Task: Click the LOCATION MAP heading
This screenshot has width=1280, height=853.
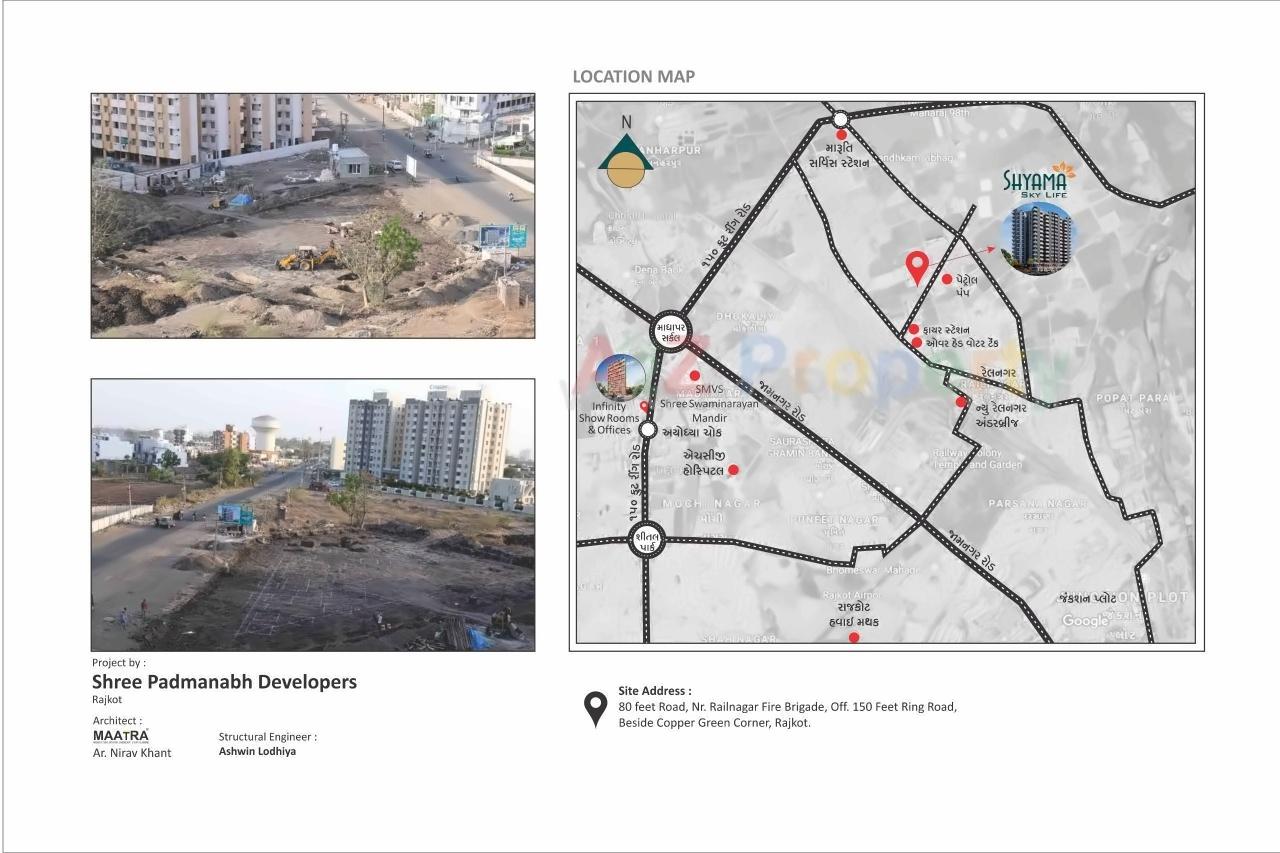Action: click(632, 75)
